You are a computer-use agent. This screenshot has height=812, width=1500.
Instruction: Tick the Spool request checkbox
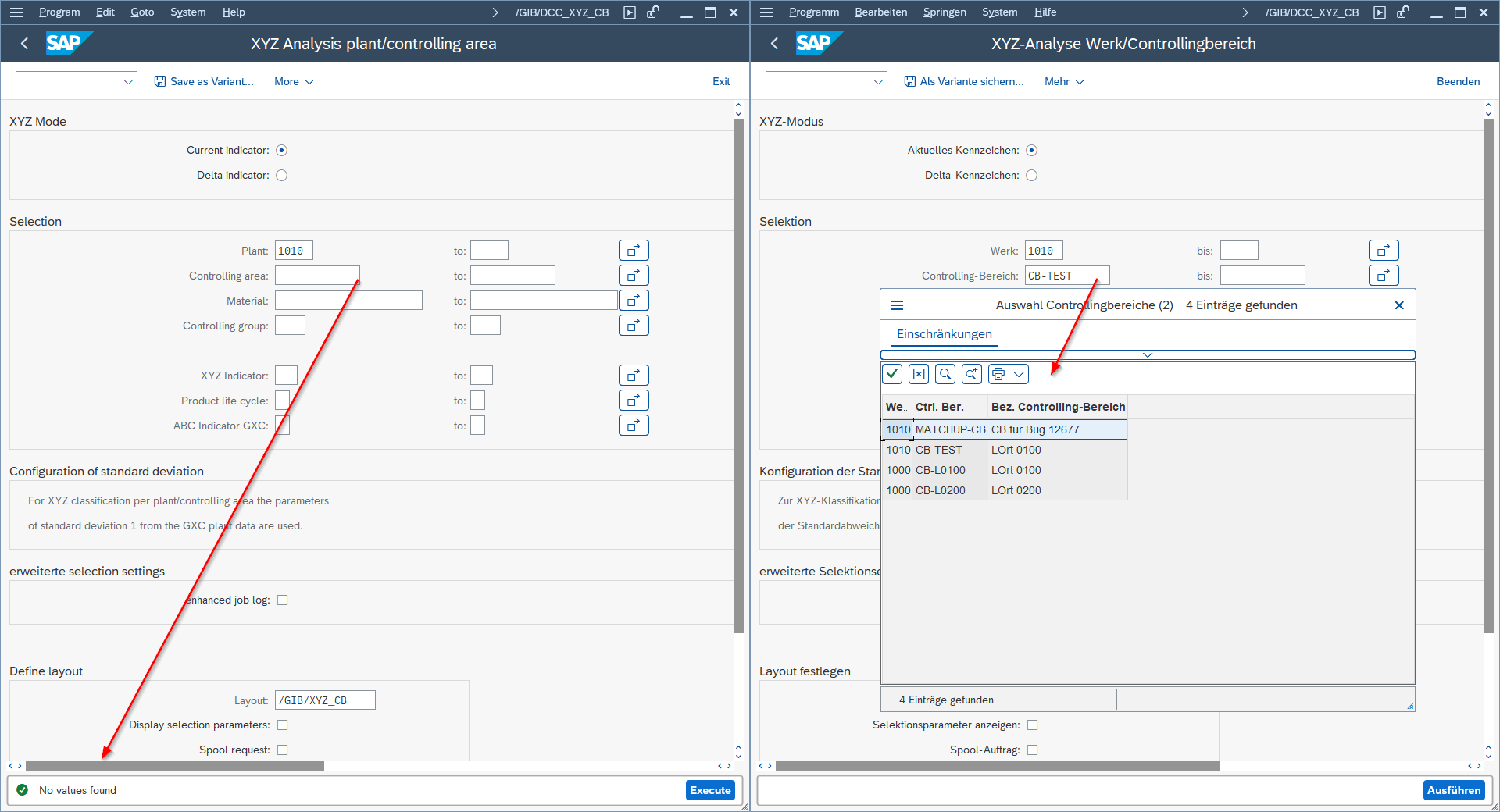[283, 750]
